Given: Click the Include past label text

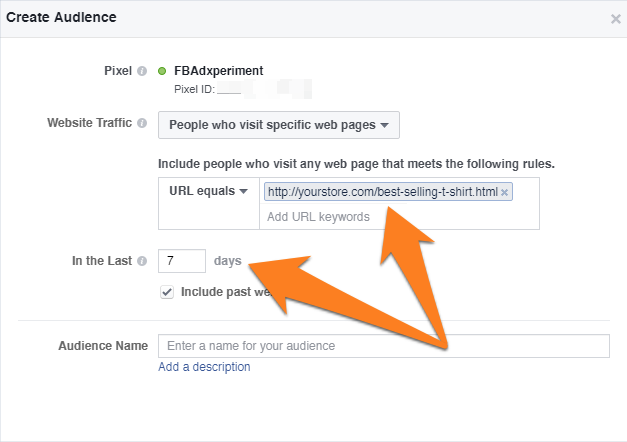Looking at the screenshot, I should pyautogui.click(x=226, y=292).
